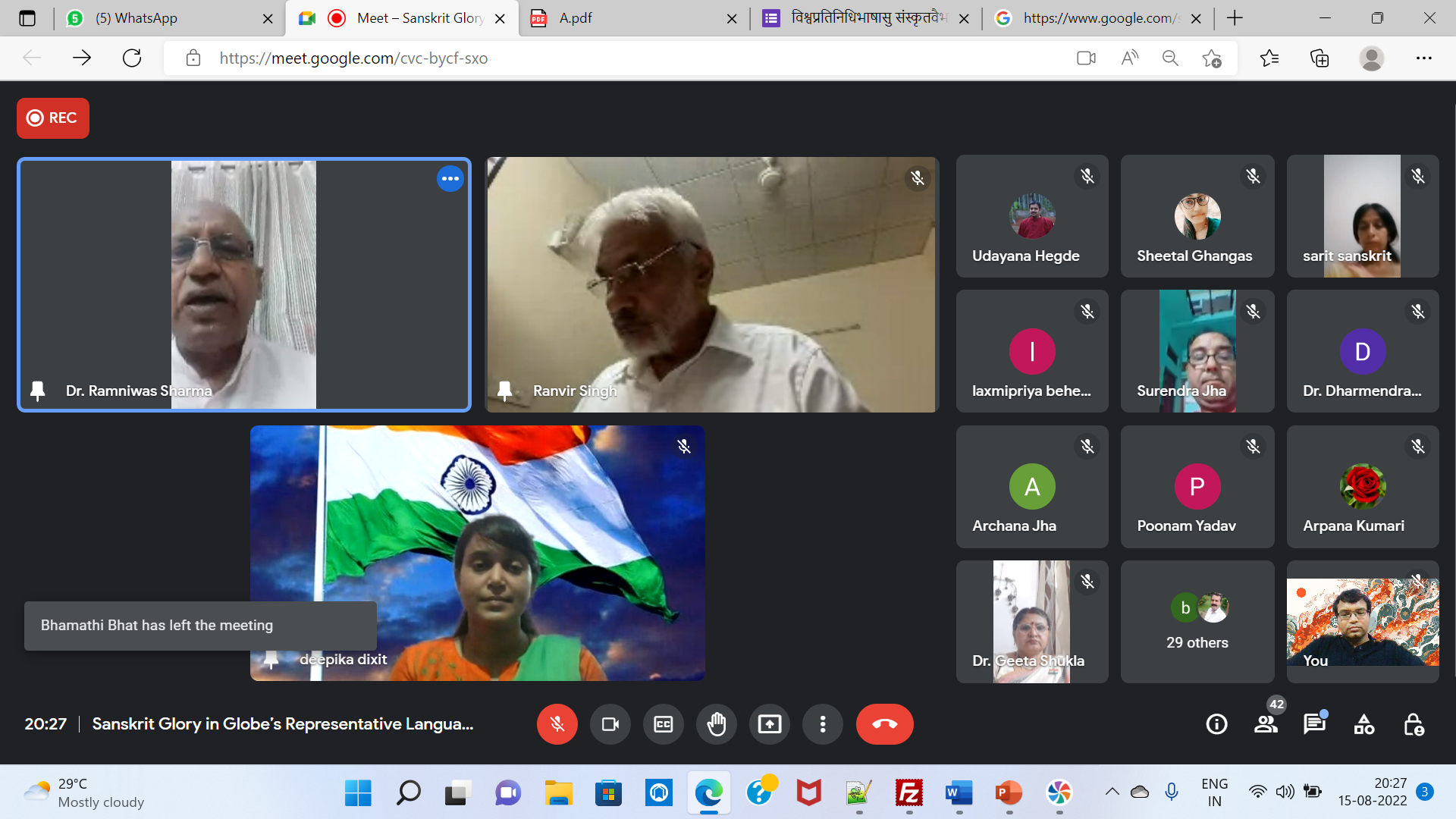Open host controls lock icon

pyautogui.click(x=1414, y=724)
